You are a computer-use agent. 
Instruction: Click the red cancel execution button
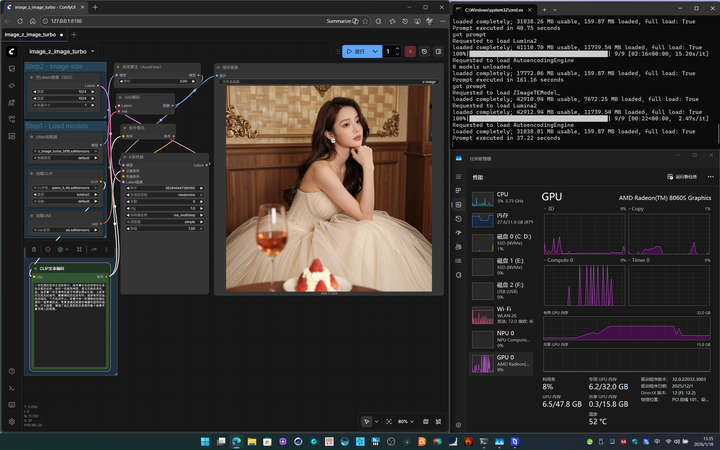click(x=411, y=51)
